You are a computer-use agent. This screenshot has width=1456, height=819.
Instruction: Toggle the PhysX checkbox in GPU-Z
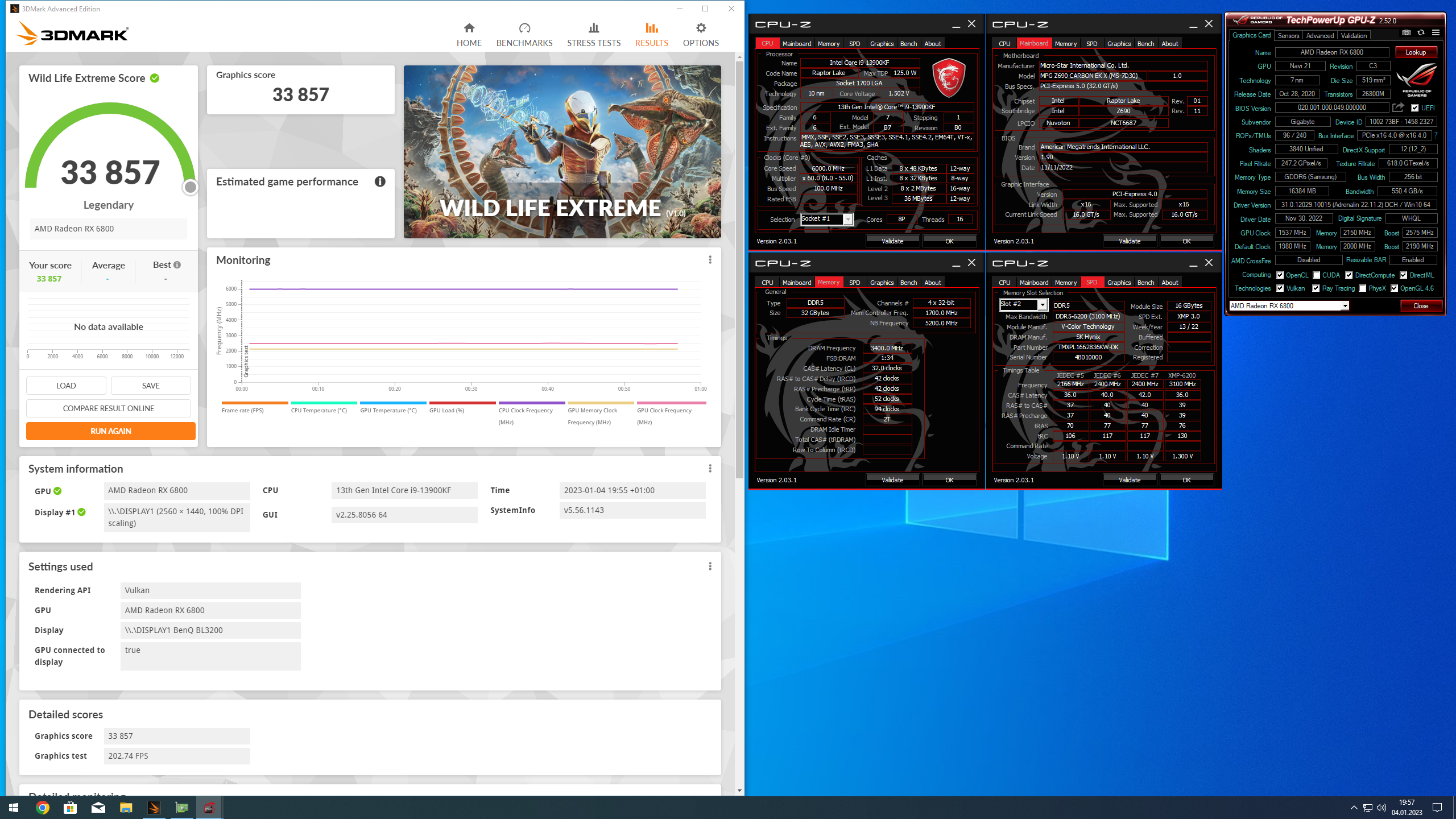[1362, 288]
